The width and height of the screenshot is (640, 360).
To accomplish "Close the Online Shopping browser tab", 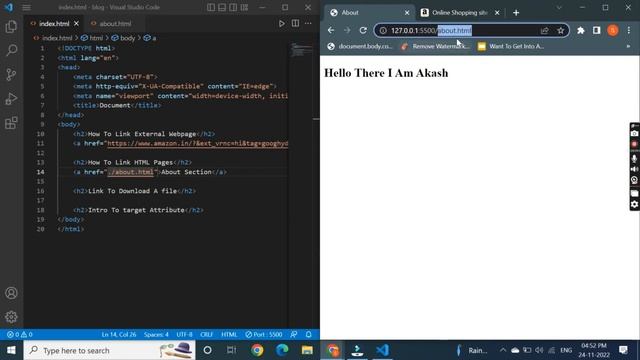I will [497, 13].
